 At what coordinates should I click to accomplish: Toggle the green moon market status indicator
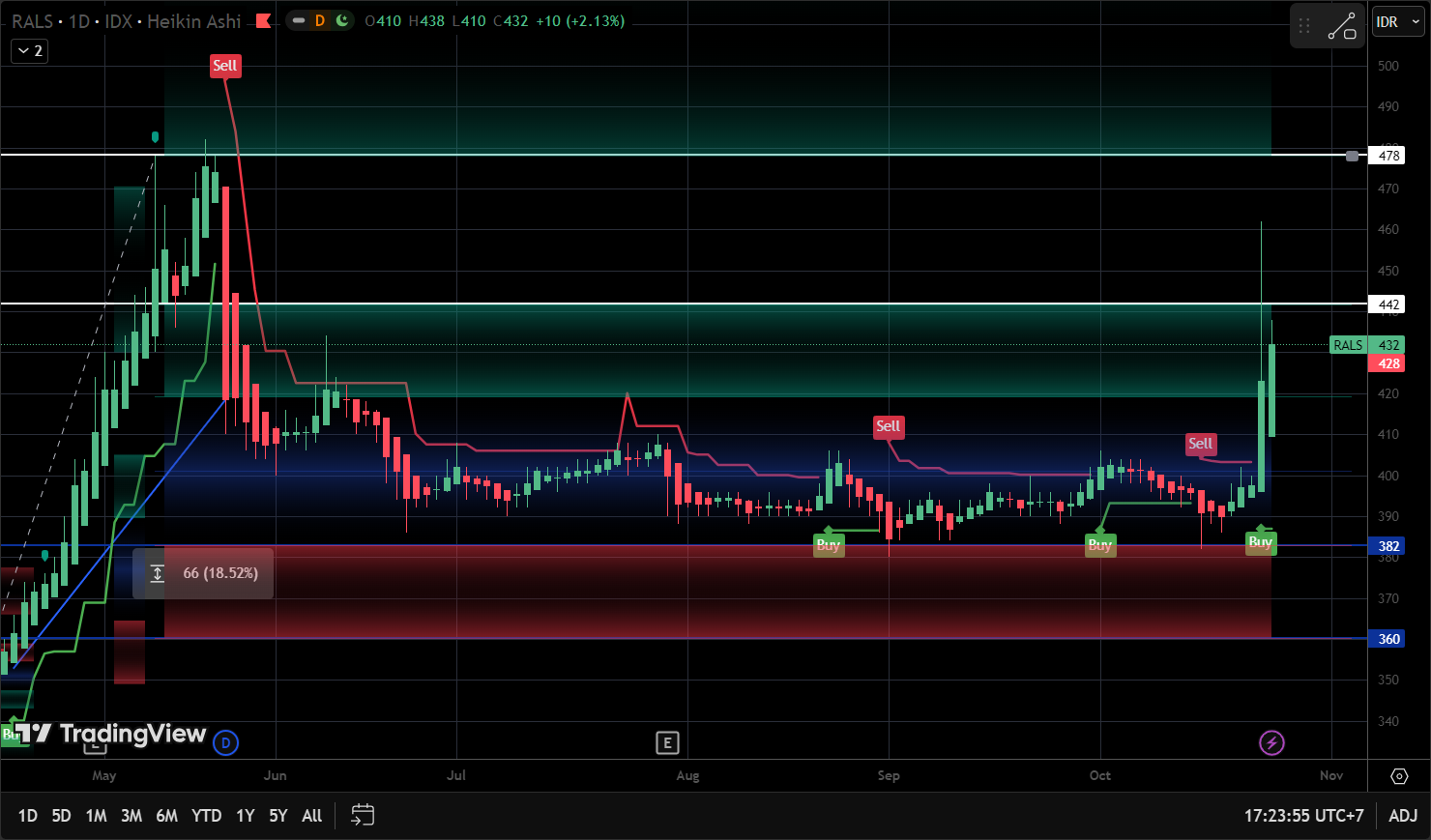[342, 20]
